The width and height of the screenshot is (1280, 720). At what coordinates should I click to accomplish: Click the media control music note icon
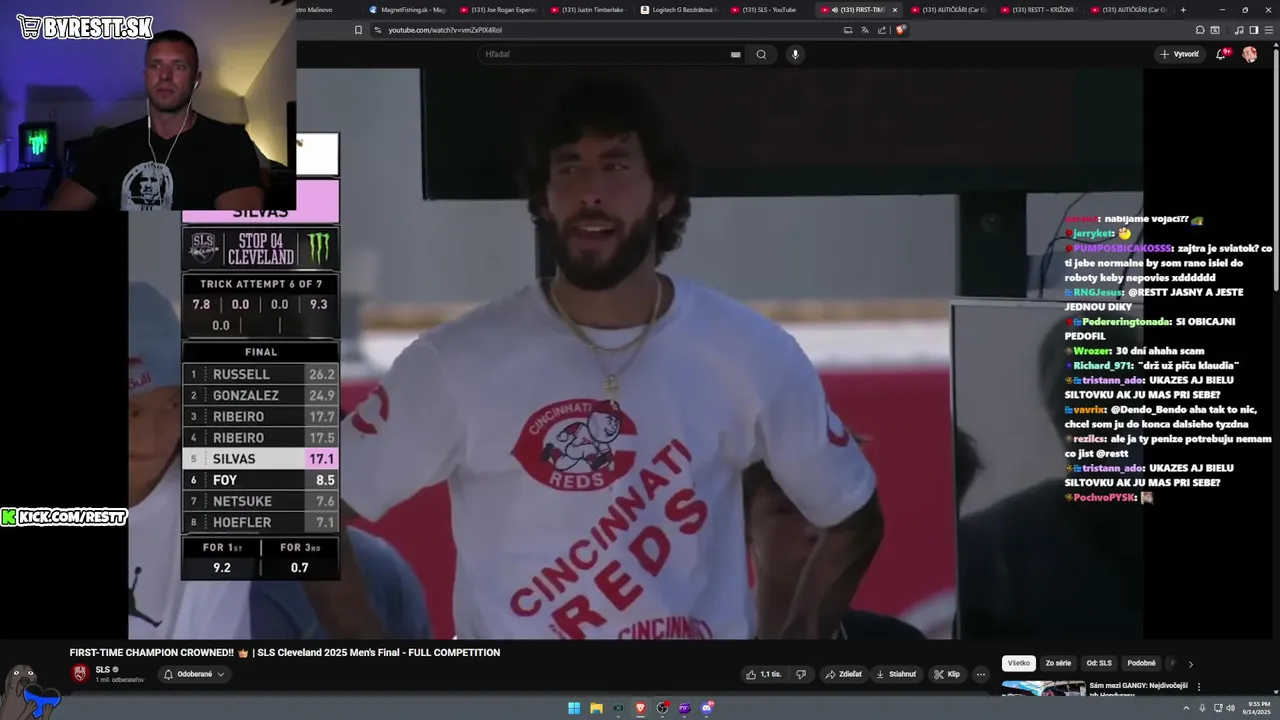tap(1240, 30)
